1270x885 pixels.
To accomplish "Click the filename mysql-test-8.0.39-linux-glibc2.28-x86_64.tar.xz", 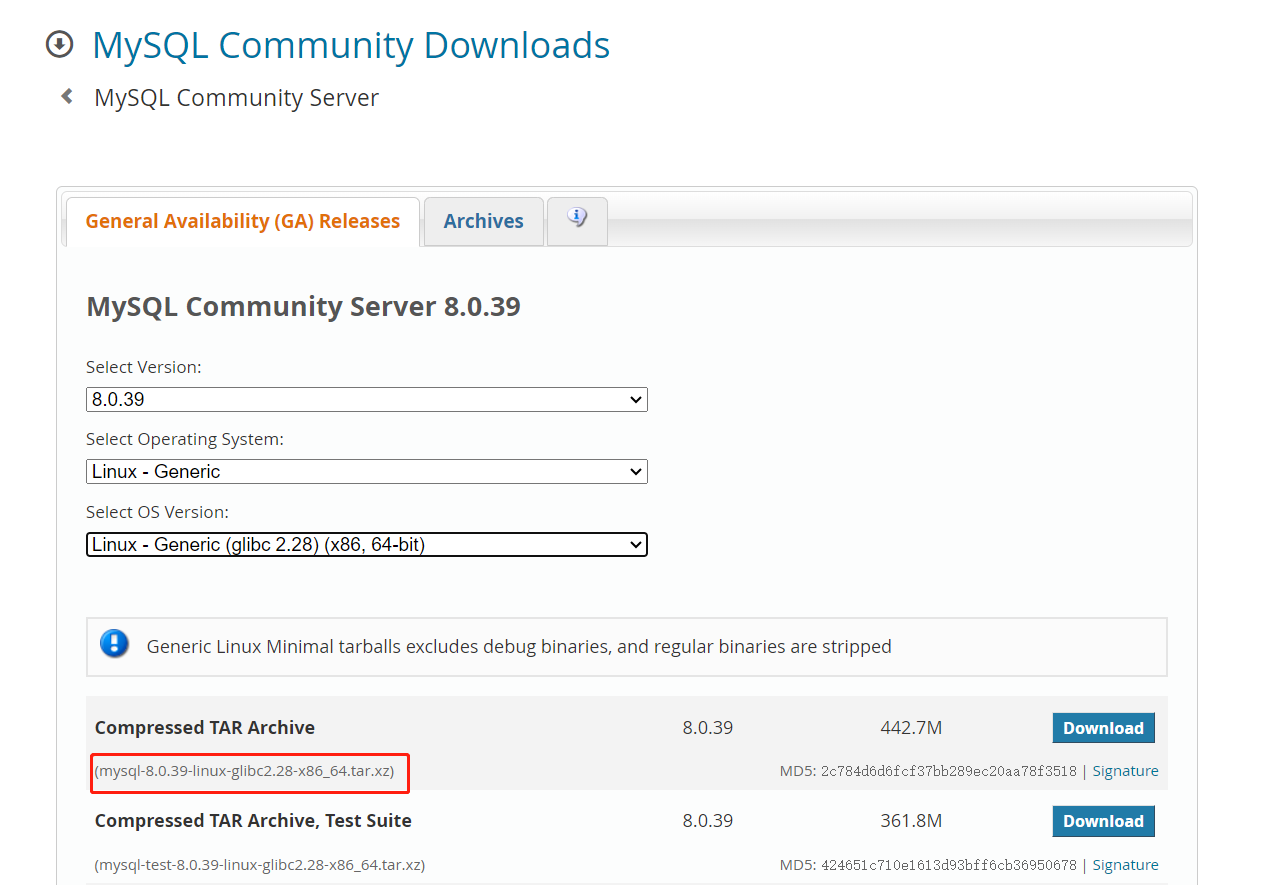I will coord(260,865).
